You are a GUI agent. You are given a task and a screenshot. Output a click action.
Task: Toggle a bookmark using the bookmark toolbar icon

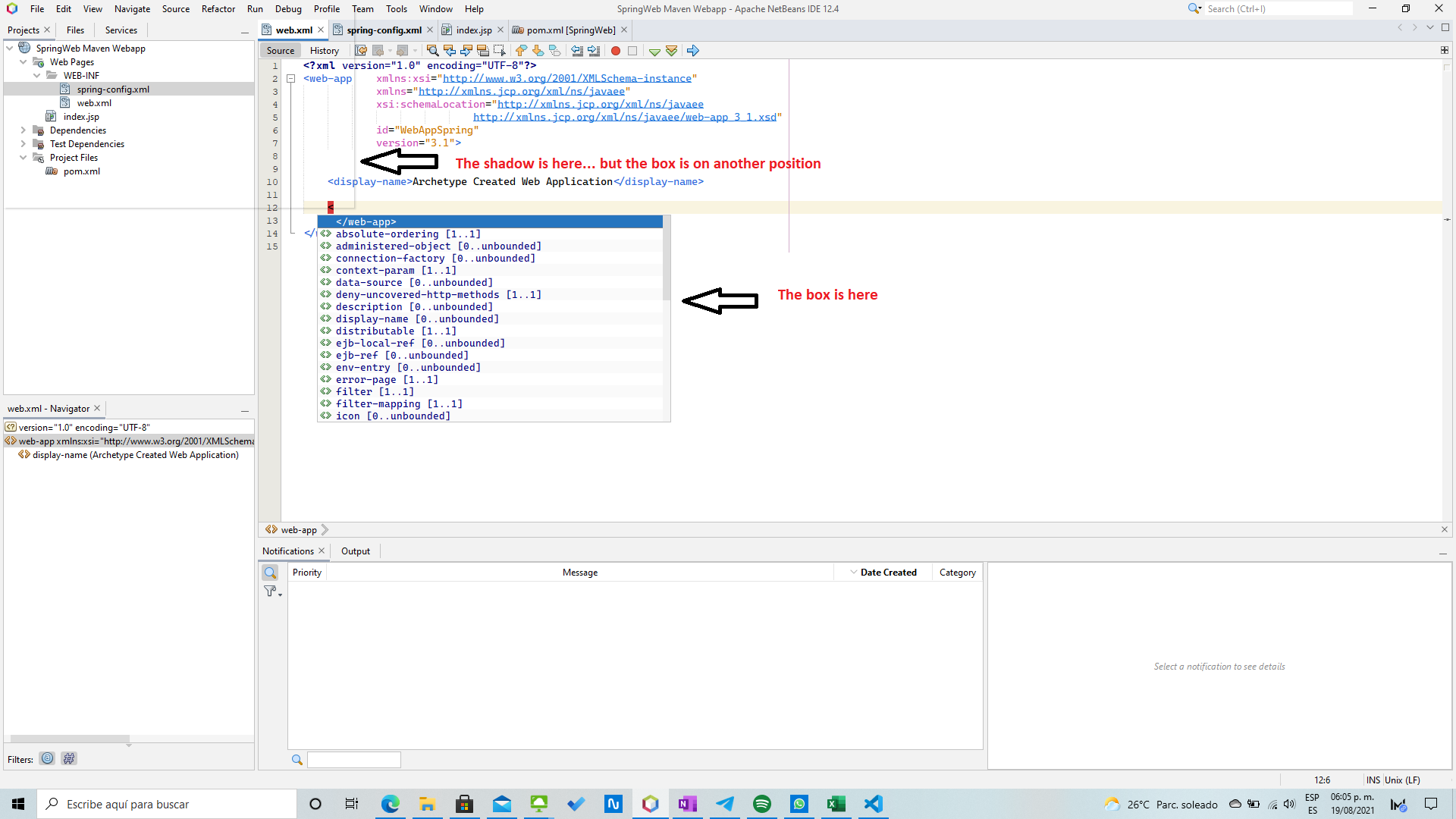(556, 50)
